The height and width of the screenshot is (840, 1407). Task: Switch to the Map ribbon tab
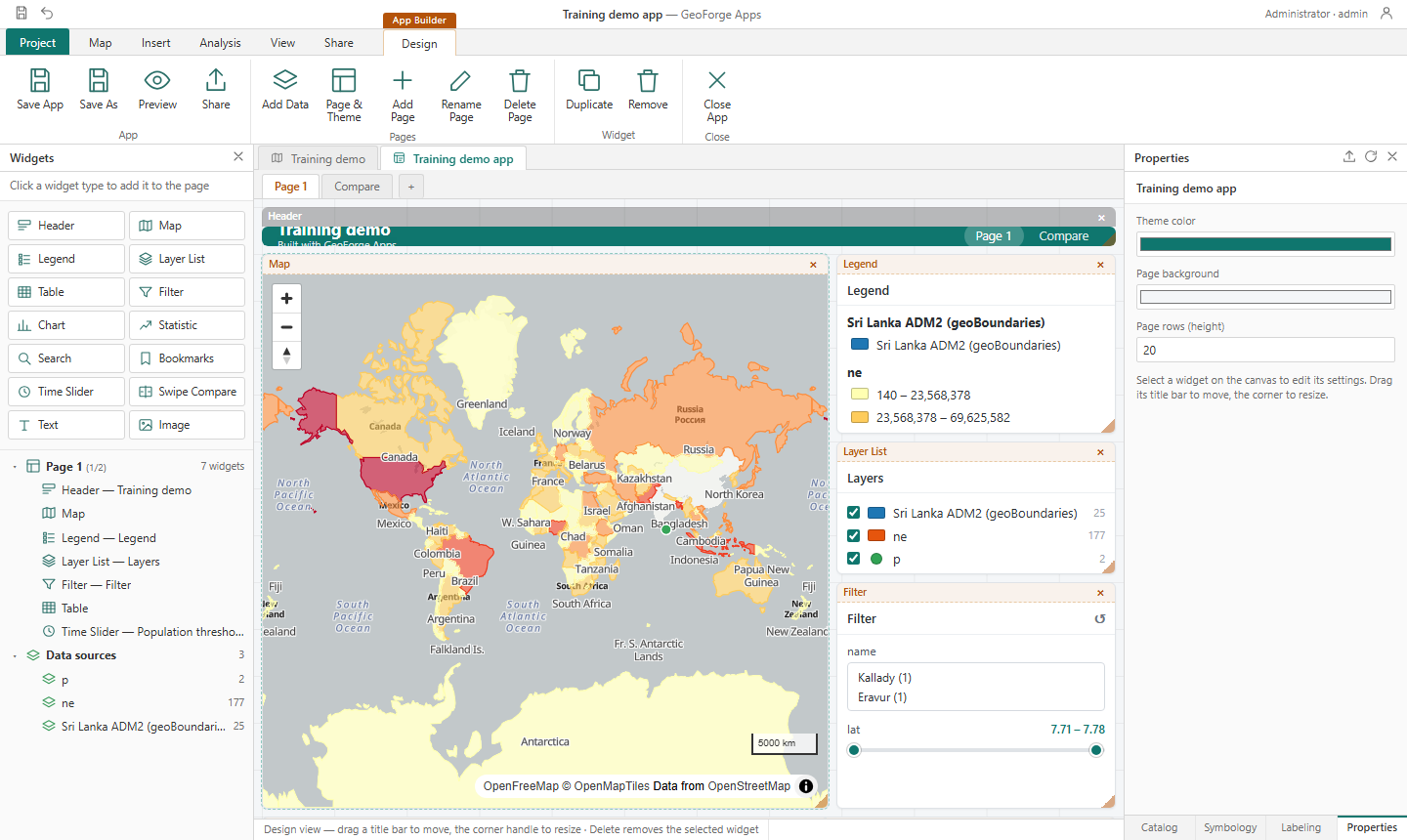click(x=101, y=42)
